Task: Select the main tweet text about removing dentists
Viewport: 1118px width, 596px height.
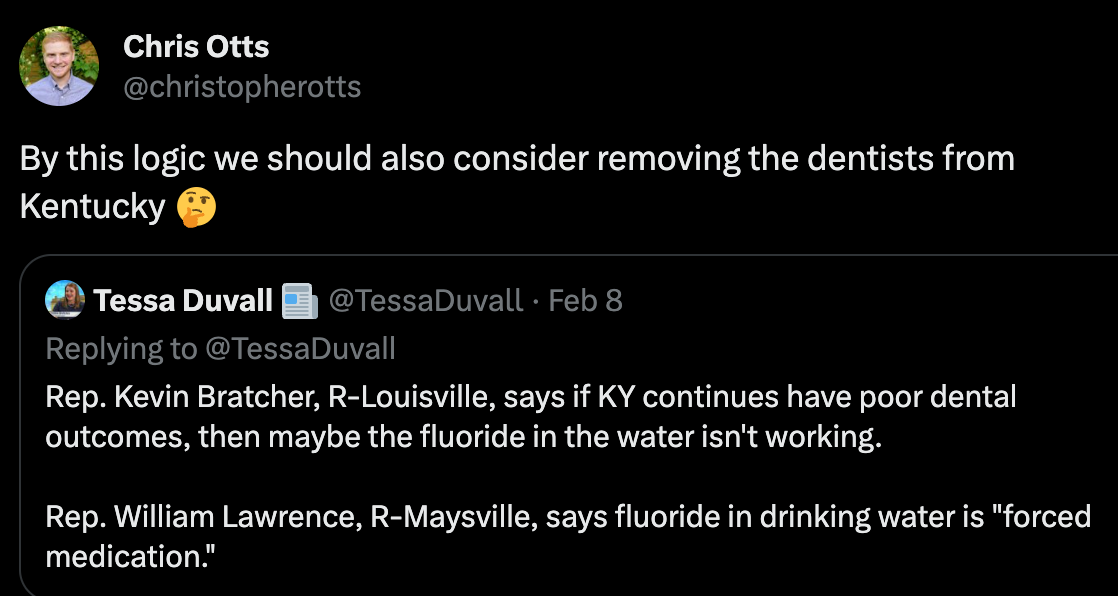Action: (517, 159)
